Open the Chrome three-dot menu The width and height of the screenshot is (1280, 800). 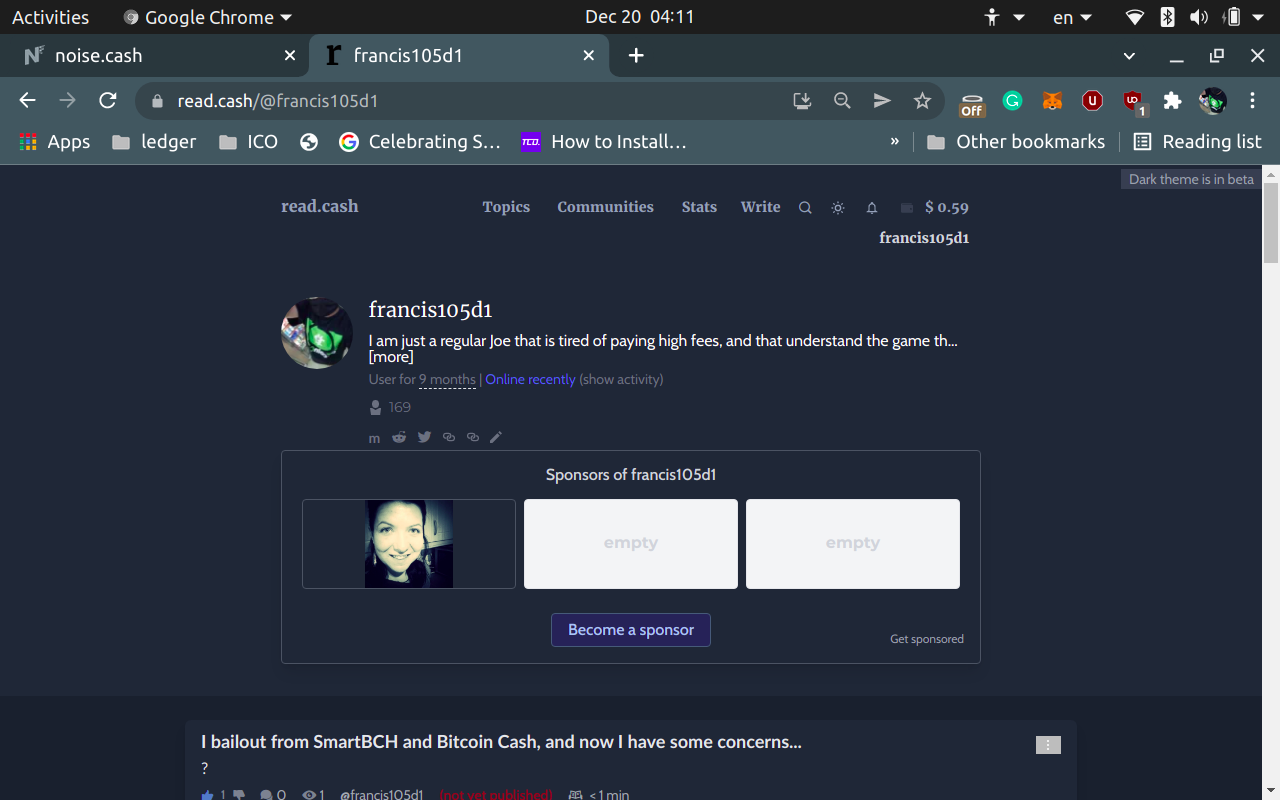pyautogui.click(x=1252, y=100)
